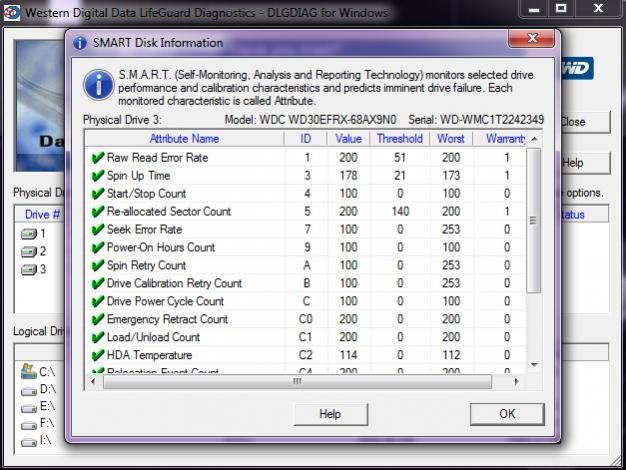The height and width of the screenshot is (470, 626).
Task: Click the vertical scrollbar down arrow
Action: click(534, 365)
